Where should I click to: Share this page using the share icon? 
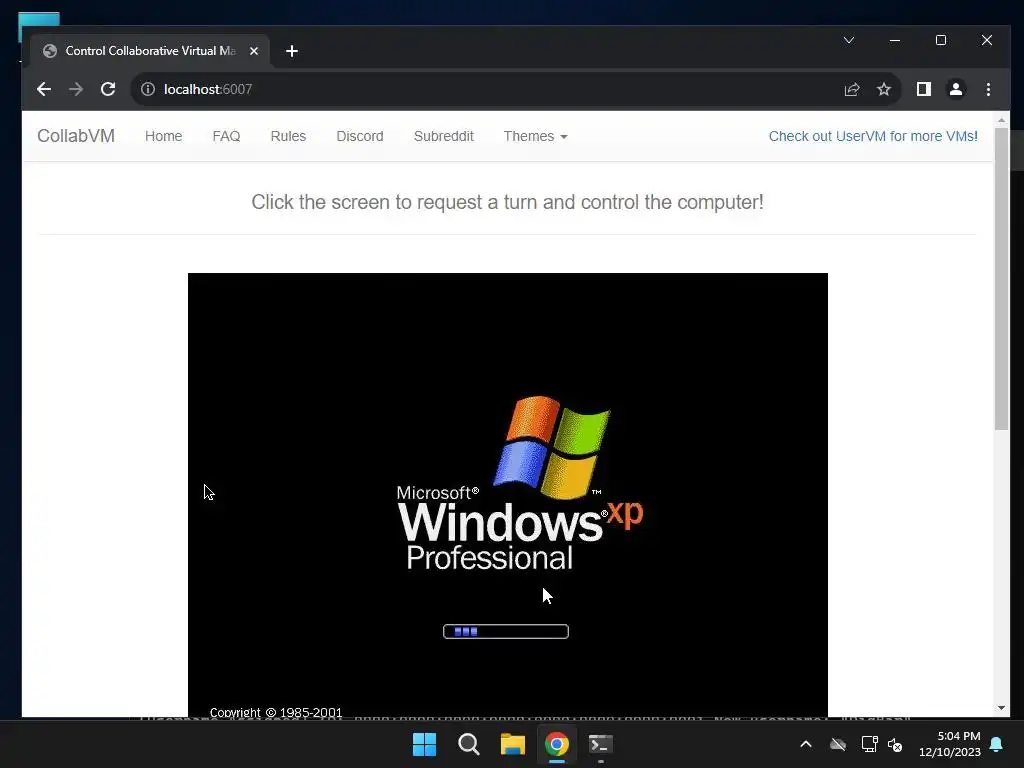tap(852, 89)
